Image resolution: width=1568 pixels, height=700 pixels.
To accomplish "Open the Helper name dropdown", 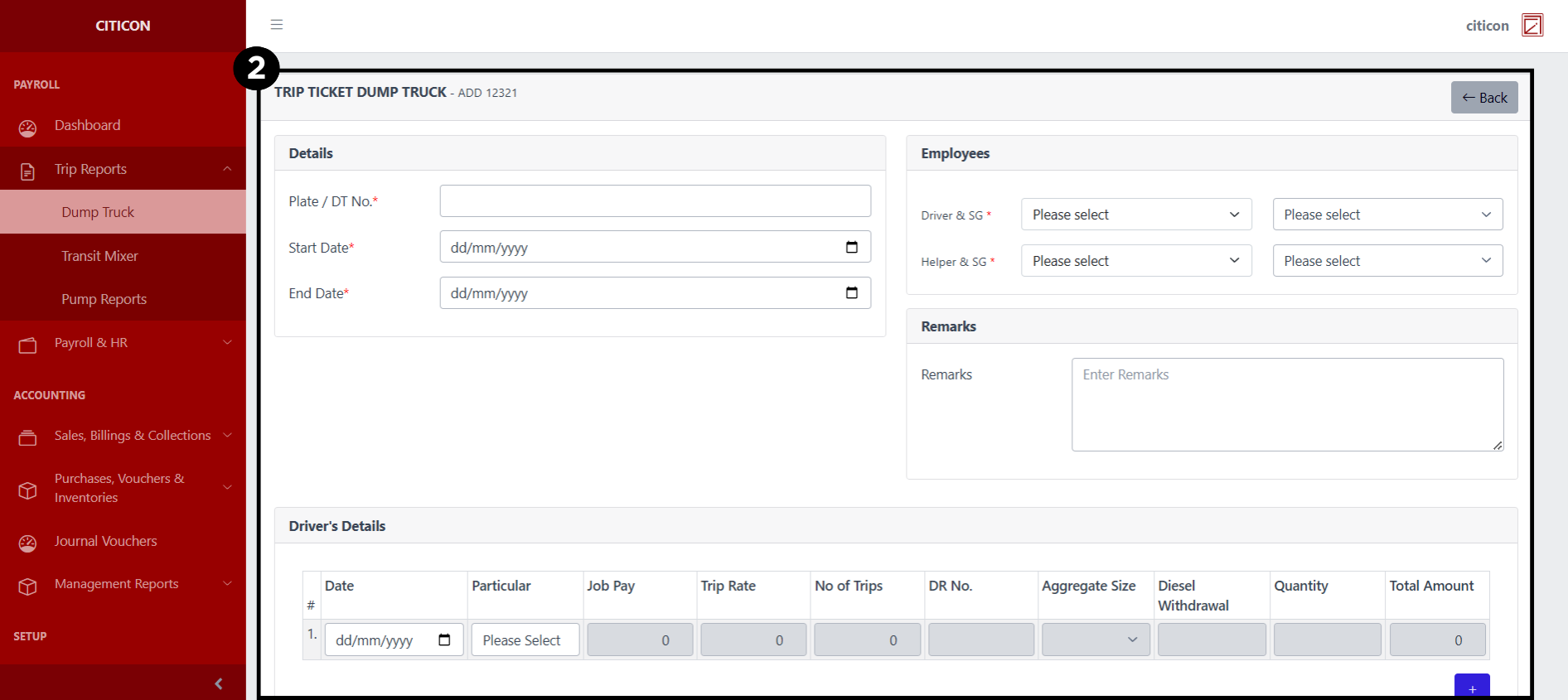I will [1135, 261].
